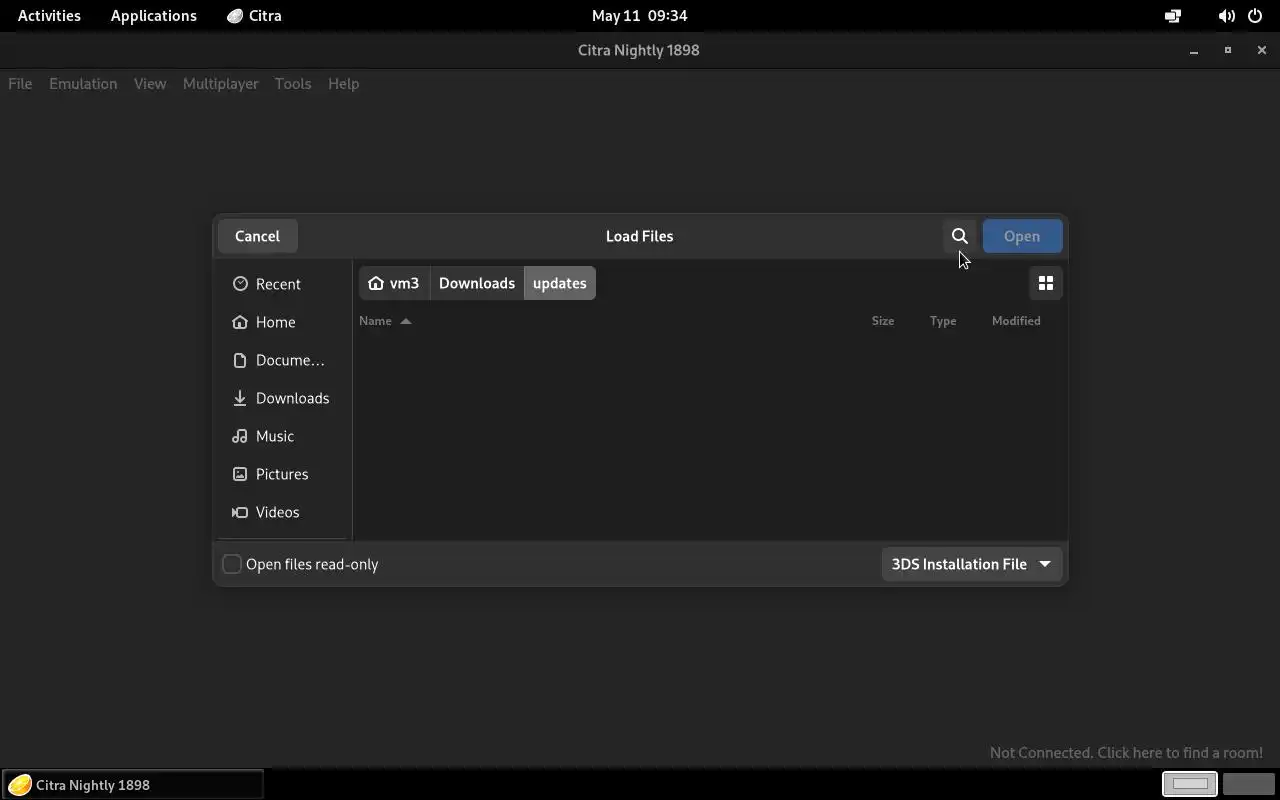Open the View menu

point(150,84)
